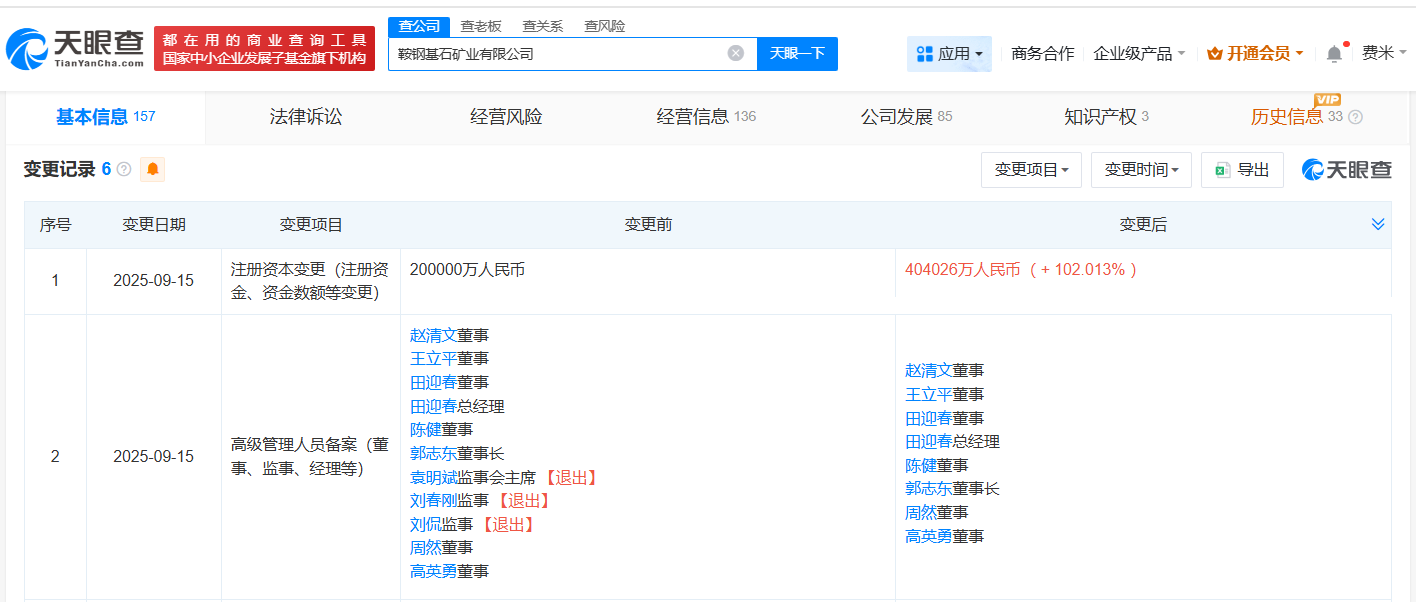Click help icon beside 历史信息 tab
1416x602 pixels.
(x=1356, y=117)
